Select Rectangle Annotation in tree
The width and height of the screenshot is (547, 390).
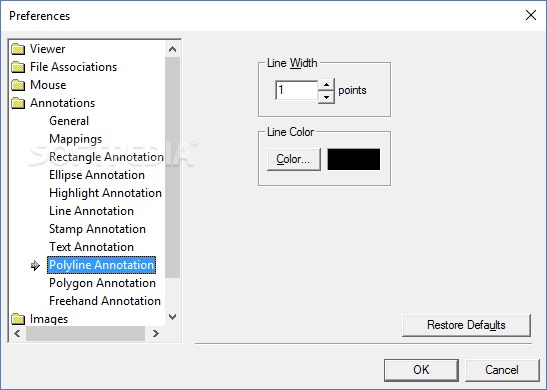(x=106, y=157)
